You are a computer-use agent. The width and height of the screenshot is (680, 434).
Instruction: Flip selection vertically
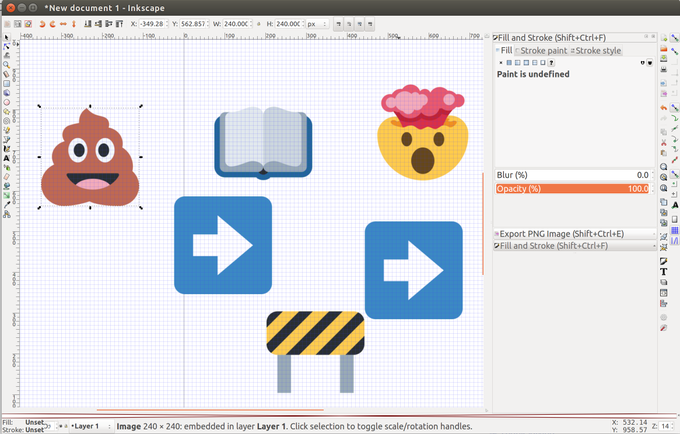tap(74, 24)
